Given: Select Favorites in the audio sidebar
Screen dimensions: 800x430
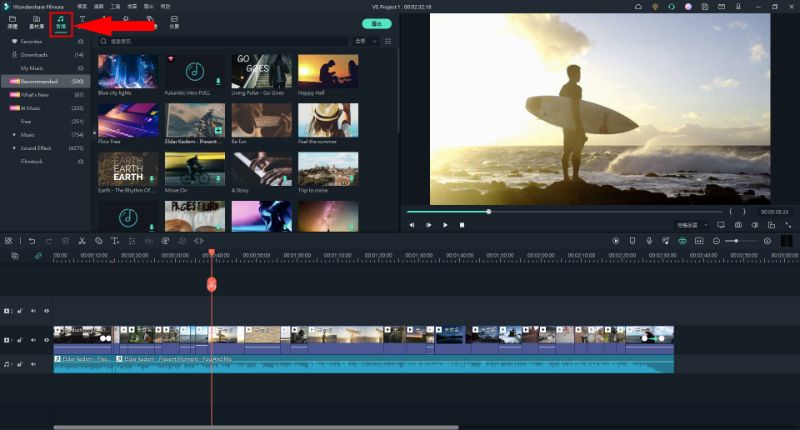Looking at the screenshot, I should click(x=46, y=41).
